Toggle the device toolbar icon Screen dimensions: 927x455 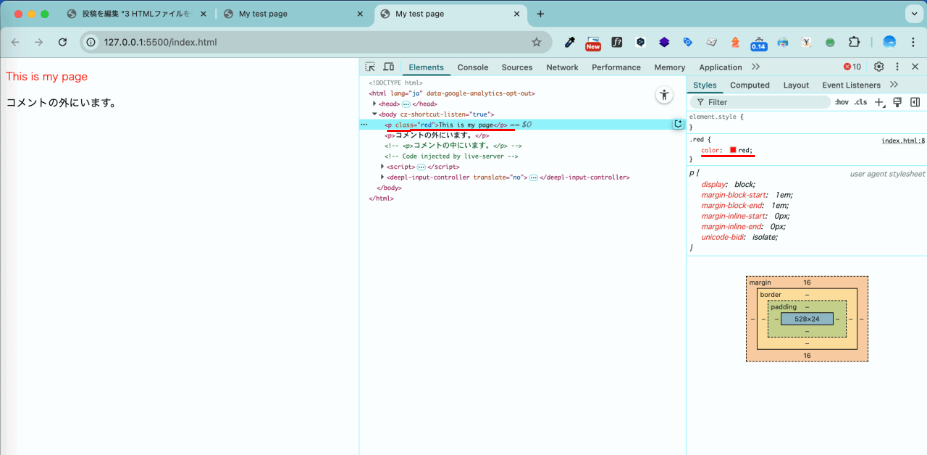pos(388,67)
